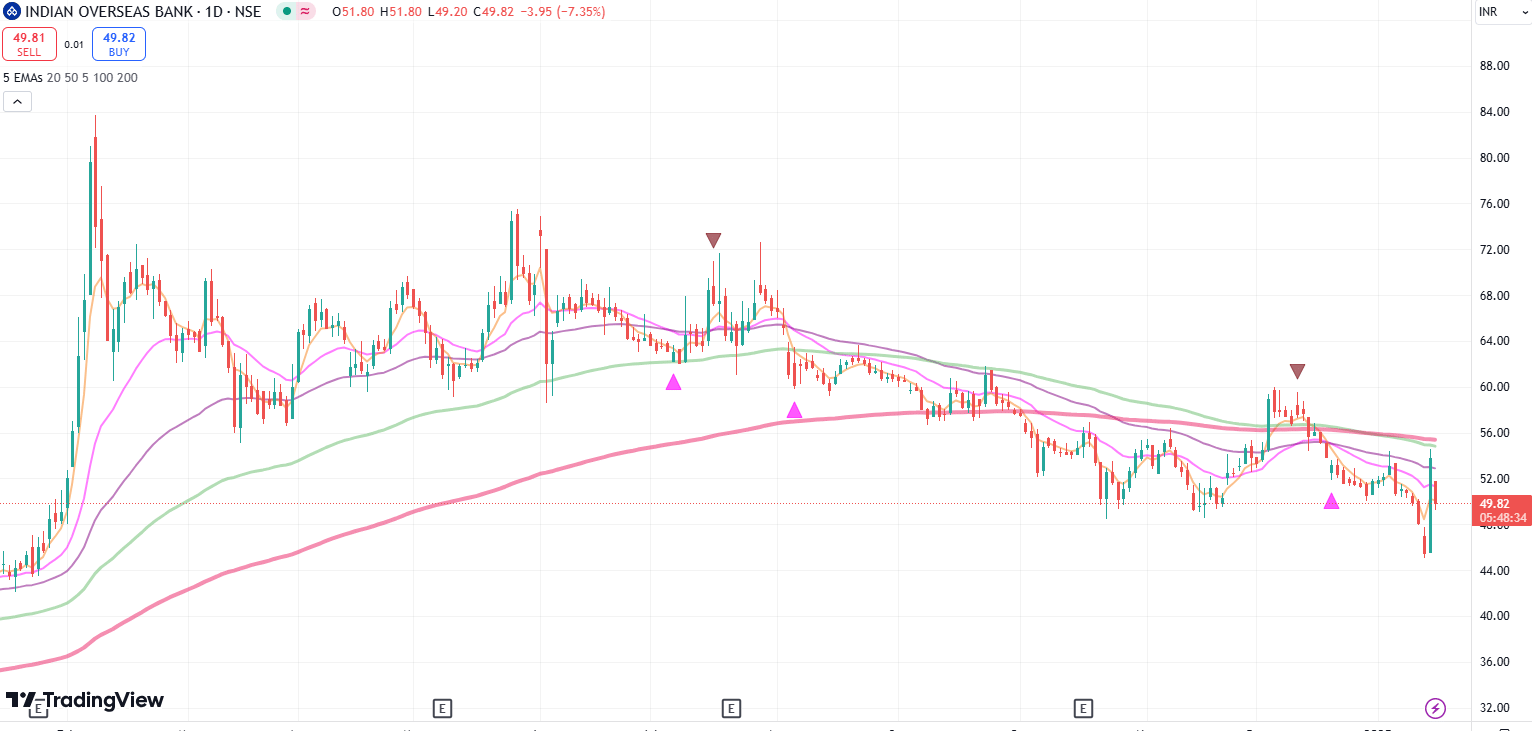Screen dimensions: 1532x731
Task: Click the leftmost E earnings marker
Action: pyautogui.click(x=38, y=709)
